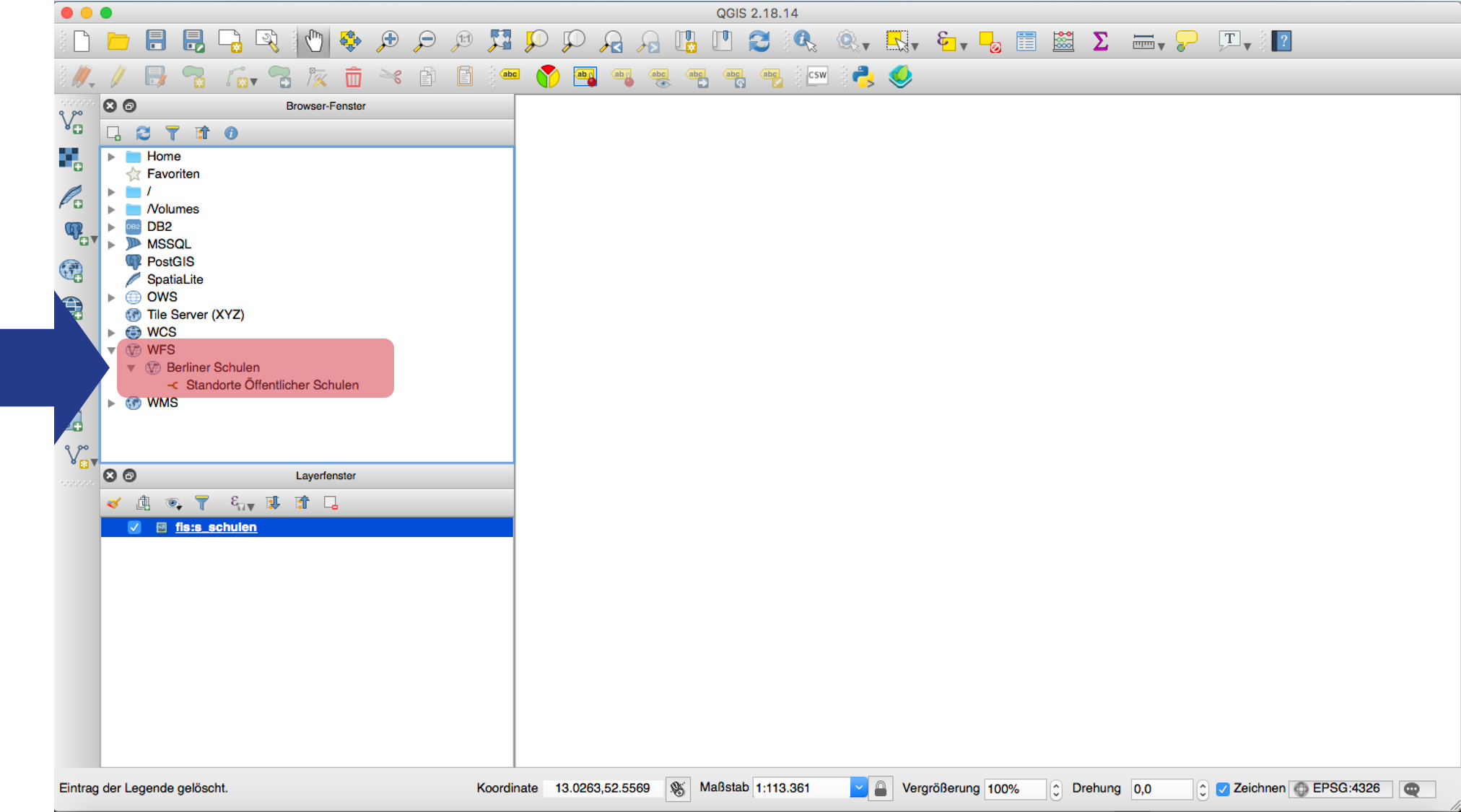Manage layer visibility eye dropdown

coord(173,503)
